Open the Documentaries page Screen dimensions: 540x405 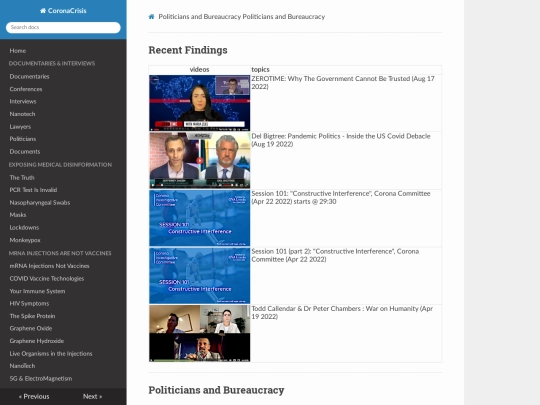point(29,76)
